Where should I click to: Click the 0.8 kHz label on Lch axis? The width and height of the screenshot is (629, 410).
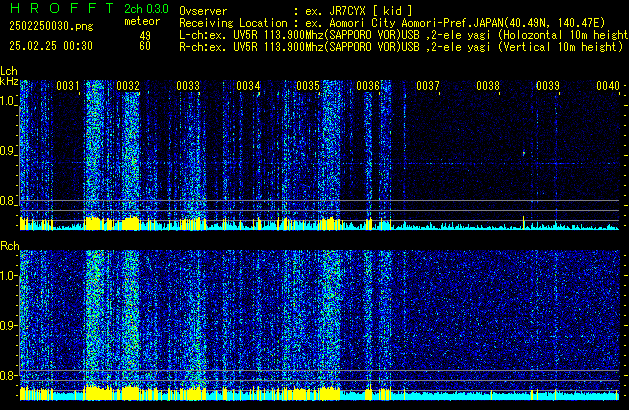[x=8, y=201]
